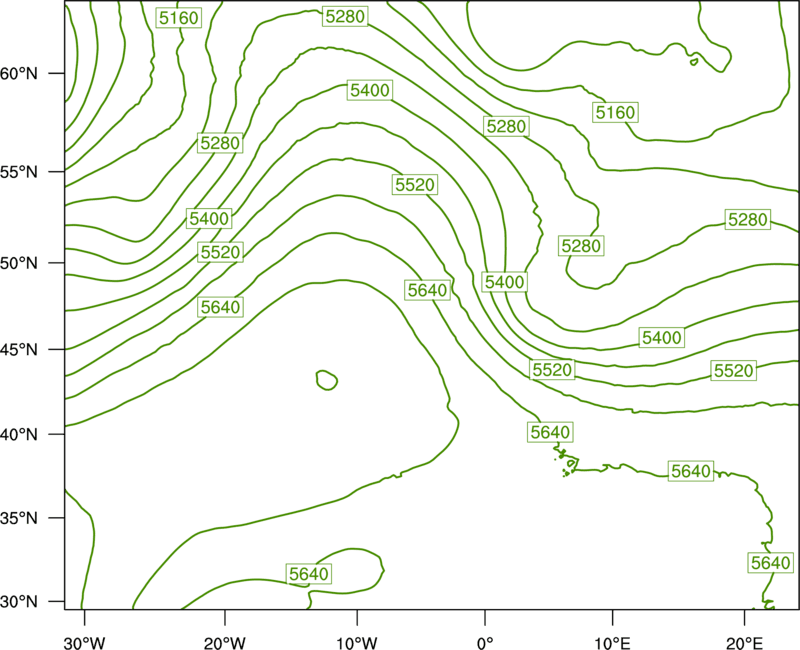Image resolution: width=800 pixels, height=650 pixels.
Task: Select the 5520 label between 5400 and 5640 at 20°W
Action: pyautogui.click(x=220, y=252)
